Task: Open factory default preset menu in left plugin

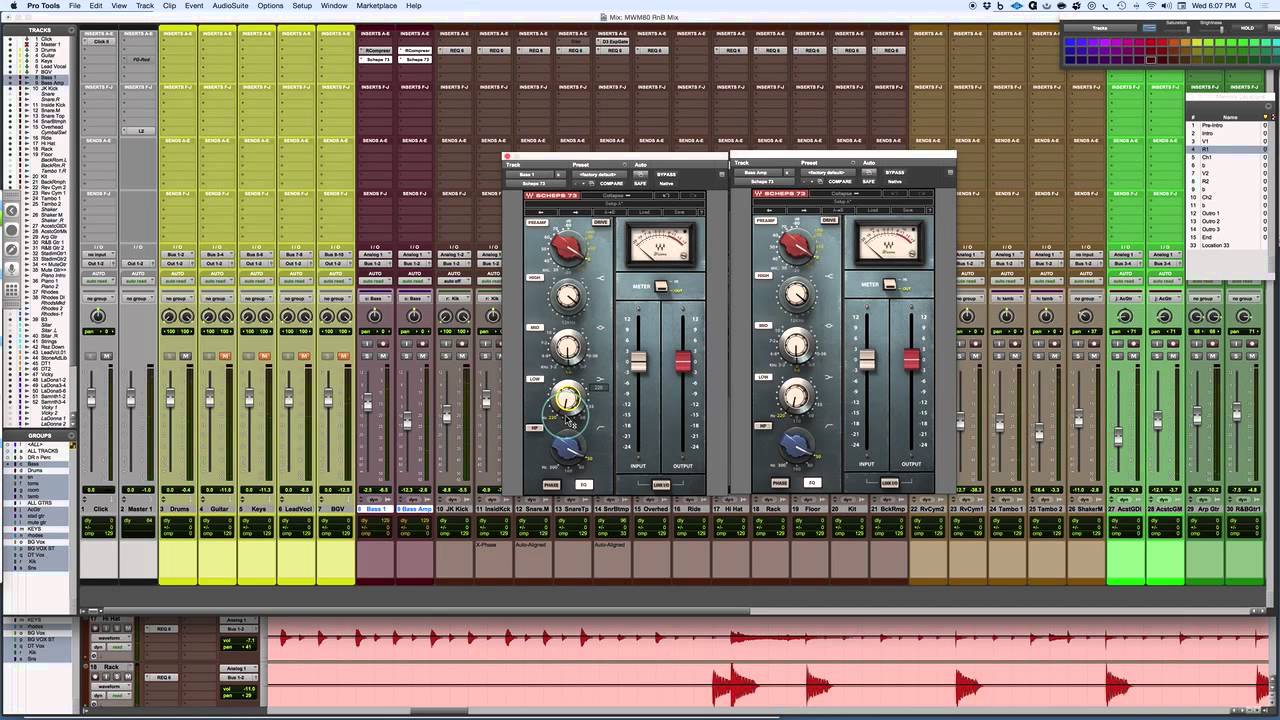Action: point(601,174)
